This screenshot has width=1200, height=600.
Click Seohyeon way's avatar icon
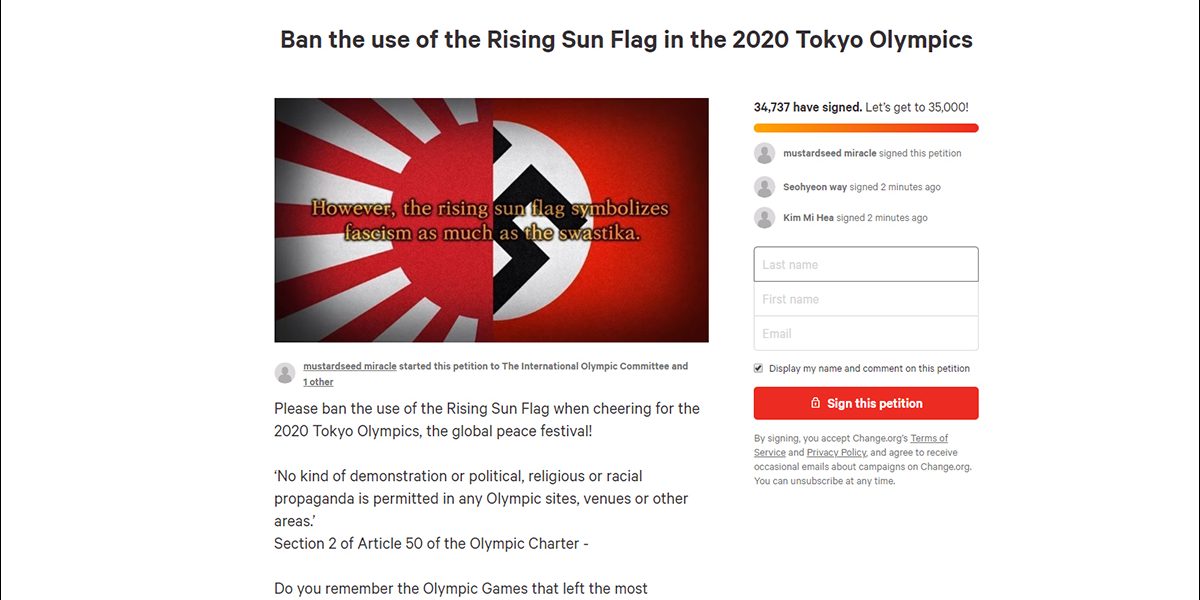(x=764, y=186)
